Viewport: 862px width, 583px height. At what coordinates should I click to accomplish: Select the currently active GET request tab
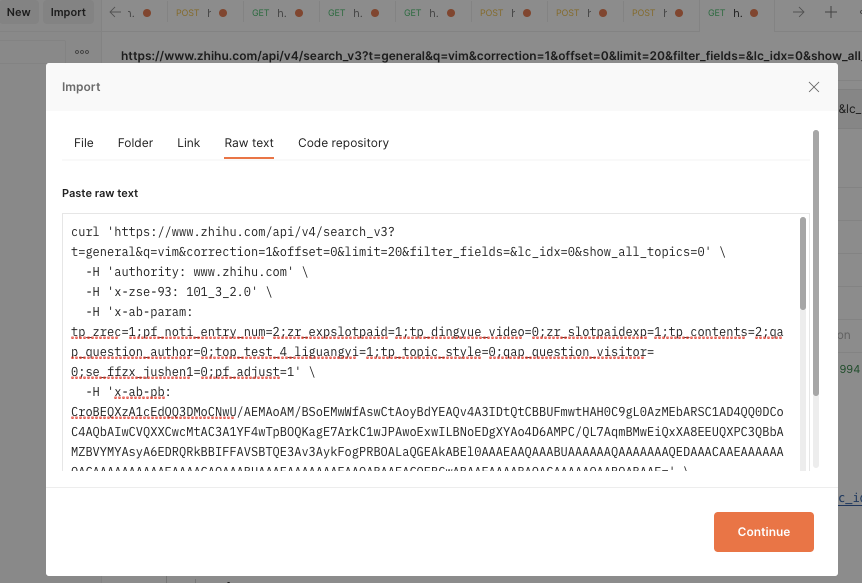pos(737,13)
